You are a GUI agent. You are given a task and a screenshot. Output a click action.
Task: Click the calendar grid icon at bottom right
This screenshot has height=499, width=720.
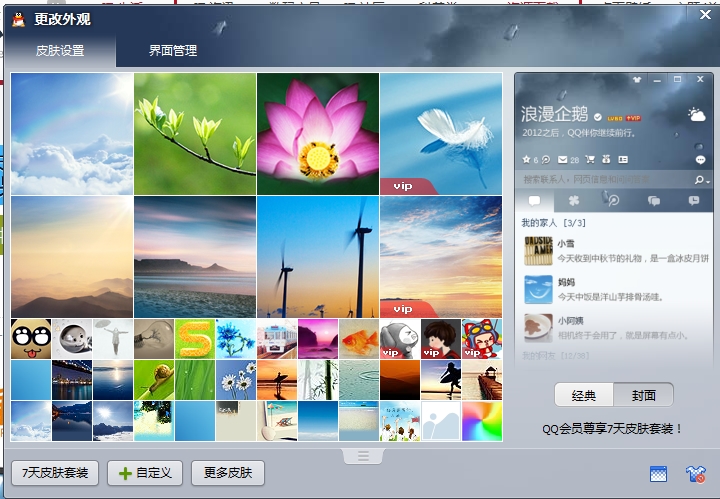coord(658,474)
